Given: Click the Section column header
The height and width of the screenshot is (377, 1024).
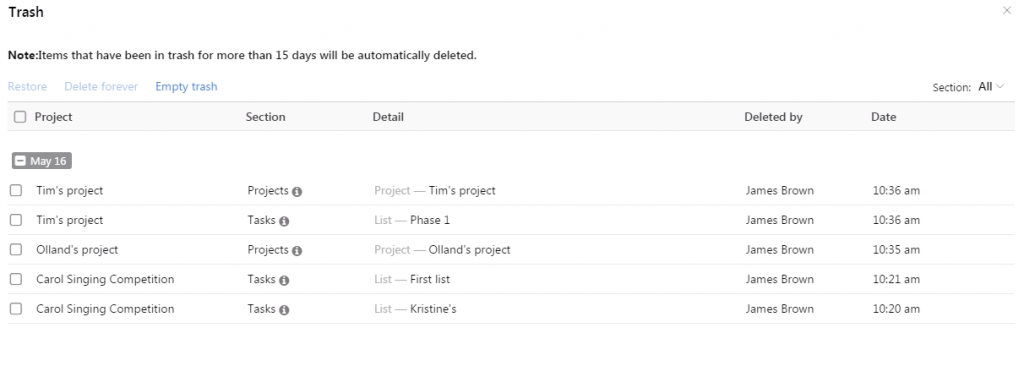Looking at the screenshot, I should coord(265,117).
